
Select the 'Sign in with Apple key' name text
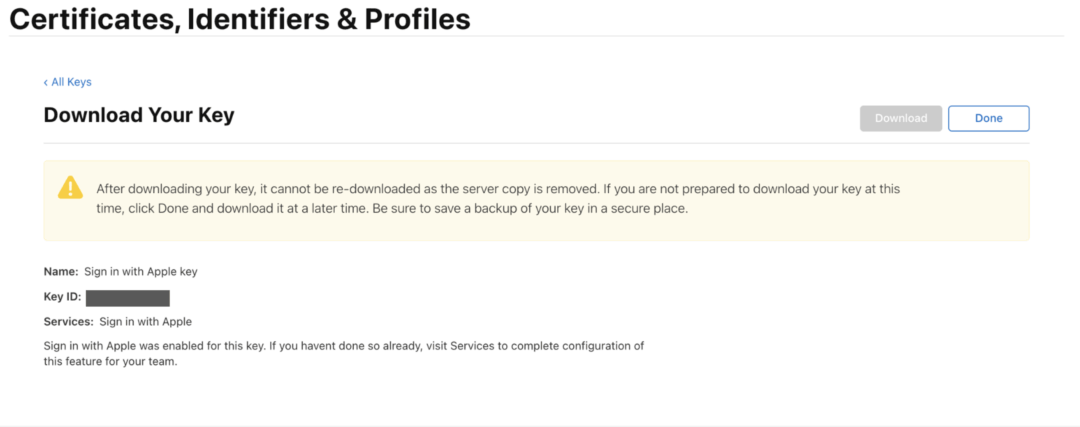[141, 271]
